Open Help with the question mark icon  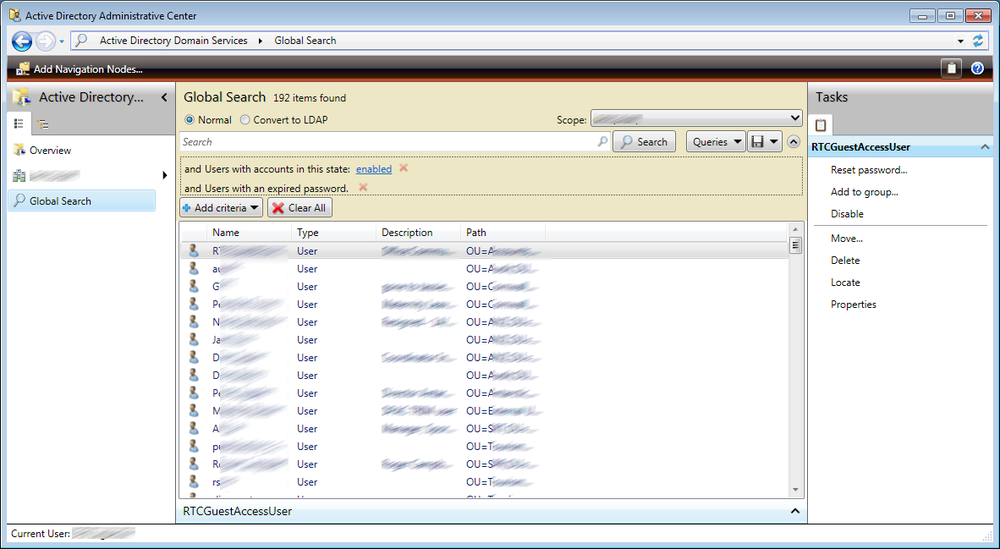coord(977,68)
